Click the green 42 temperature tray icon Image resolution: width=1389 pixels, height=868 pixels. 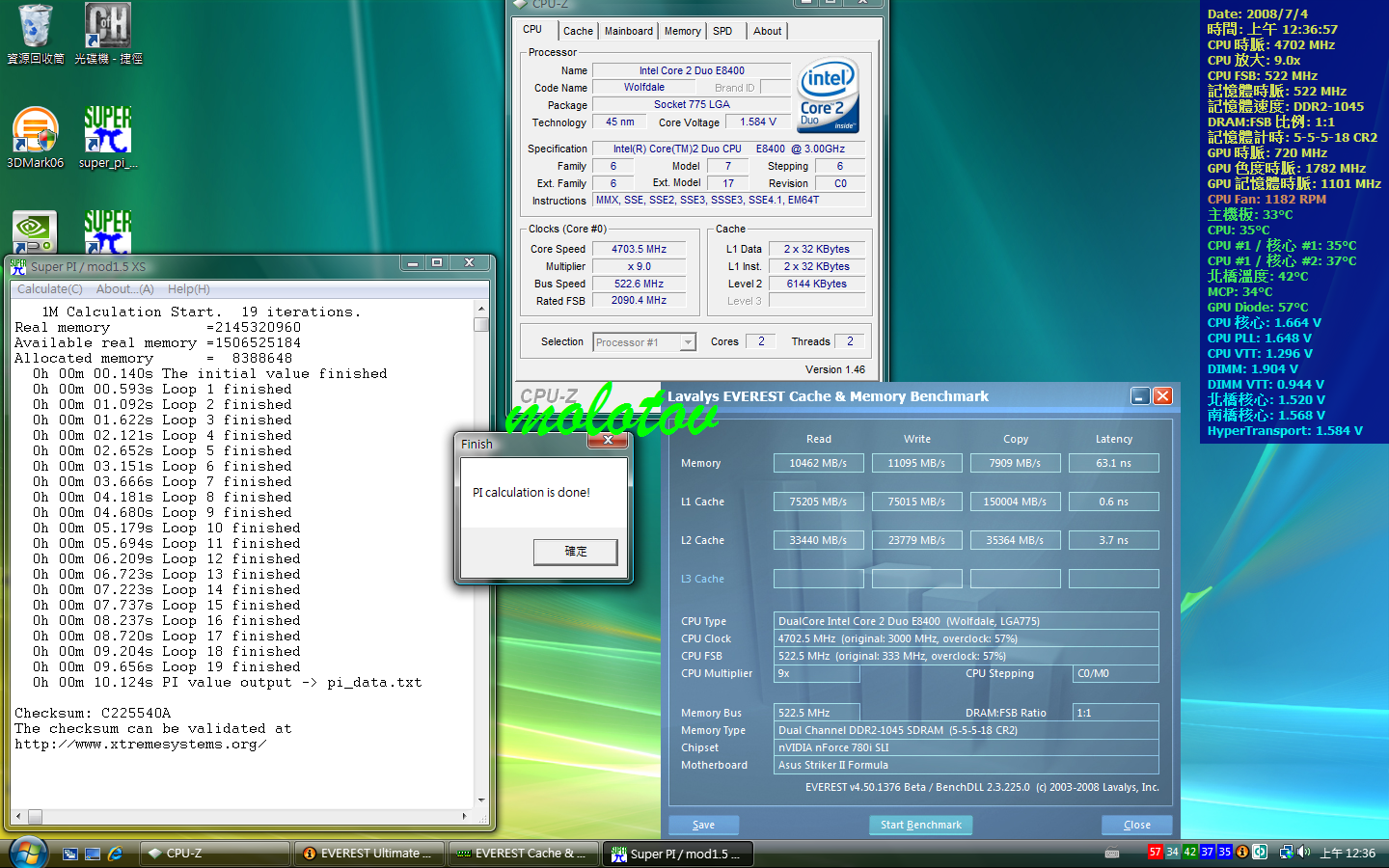[x=1190, y=852]
